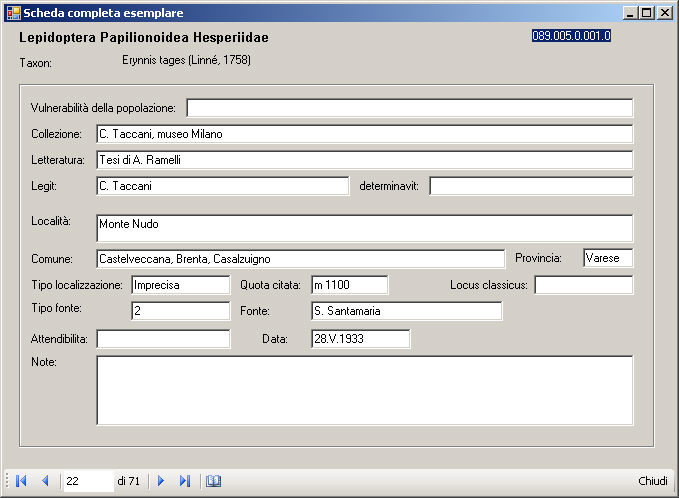Click the Tipo fonte field showing 2

pos(181,311)
